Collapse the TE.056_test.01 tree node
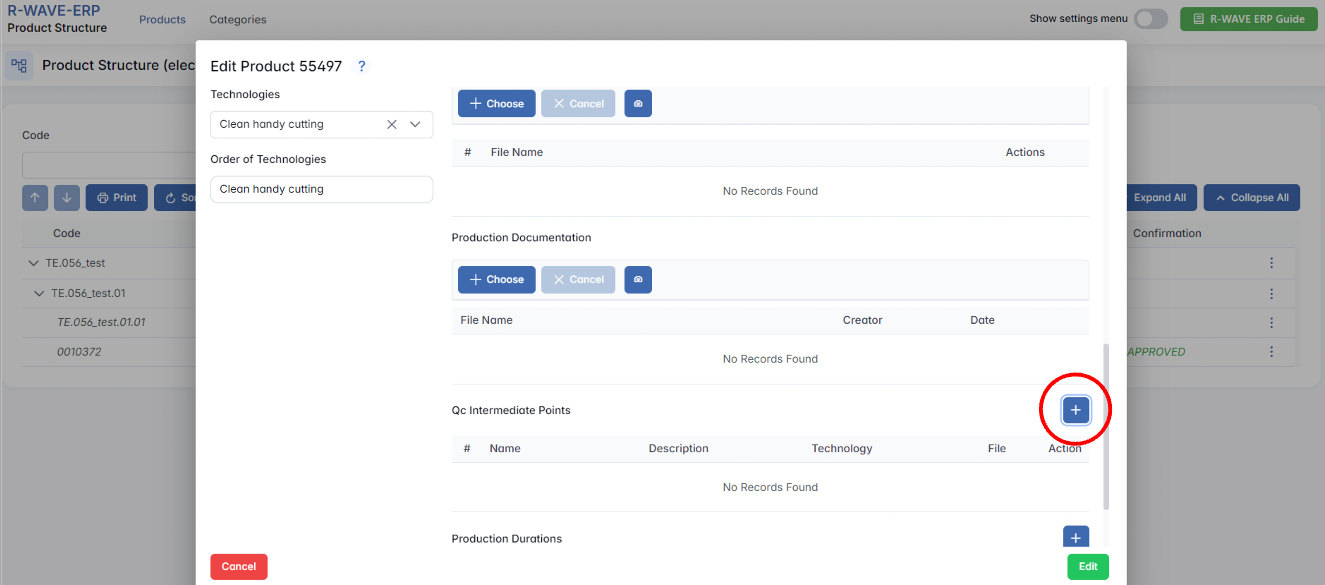This screenshot has width=1325, height=585. coord(40,294)
